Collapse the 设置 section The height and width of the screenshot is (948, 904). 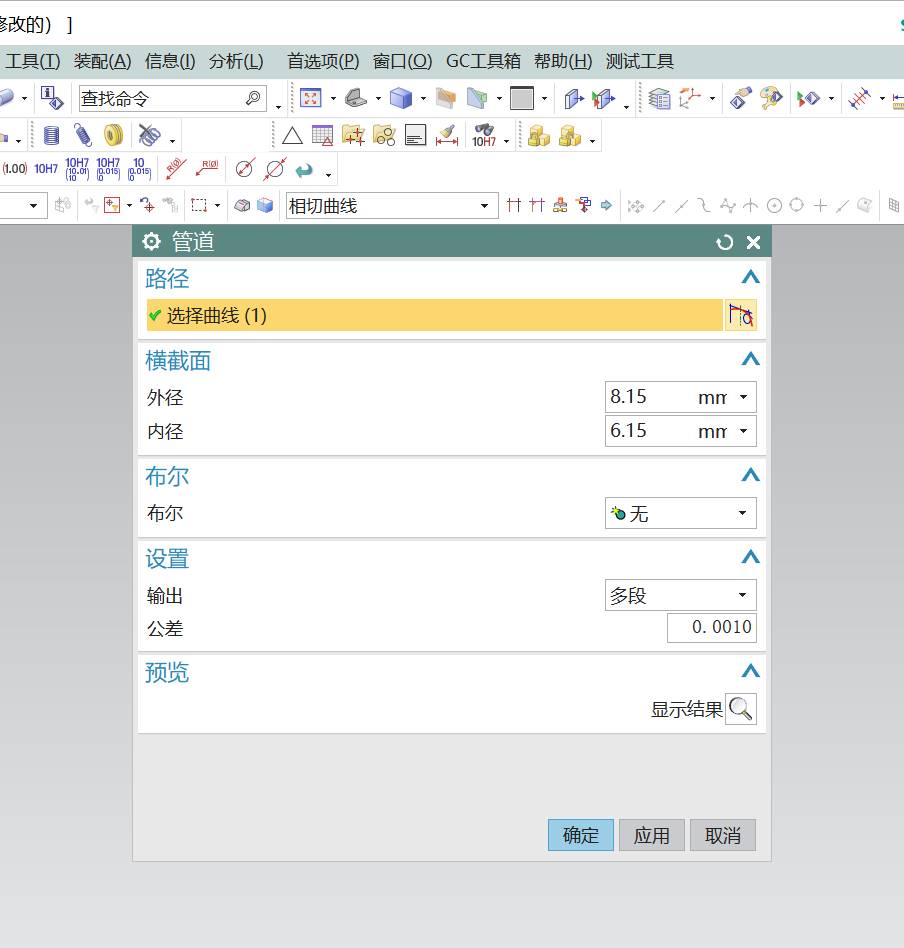coord(750,558)
